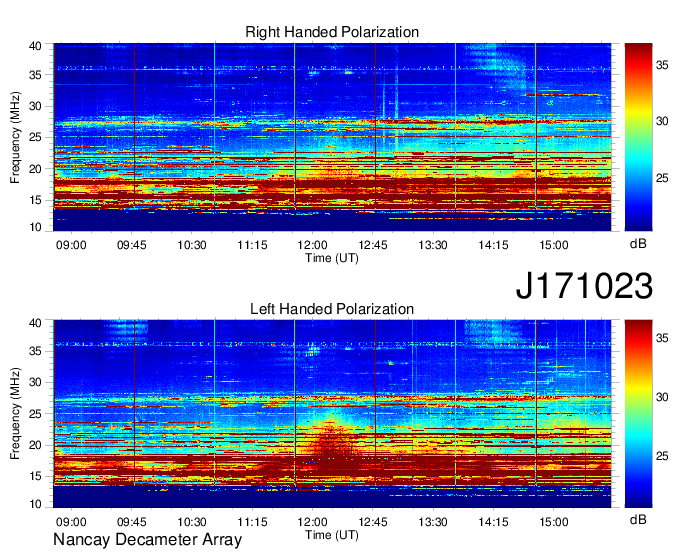Click the J171023 observation label
The image size is (680, 552).
pos(584,286)
